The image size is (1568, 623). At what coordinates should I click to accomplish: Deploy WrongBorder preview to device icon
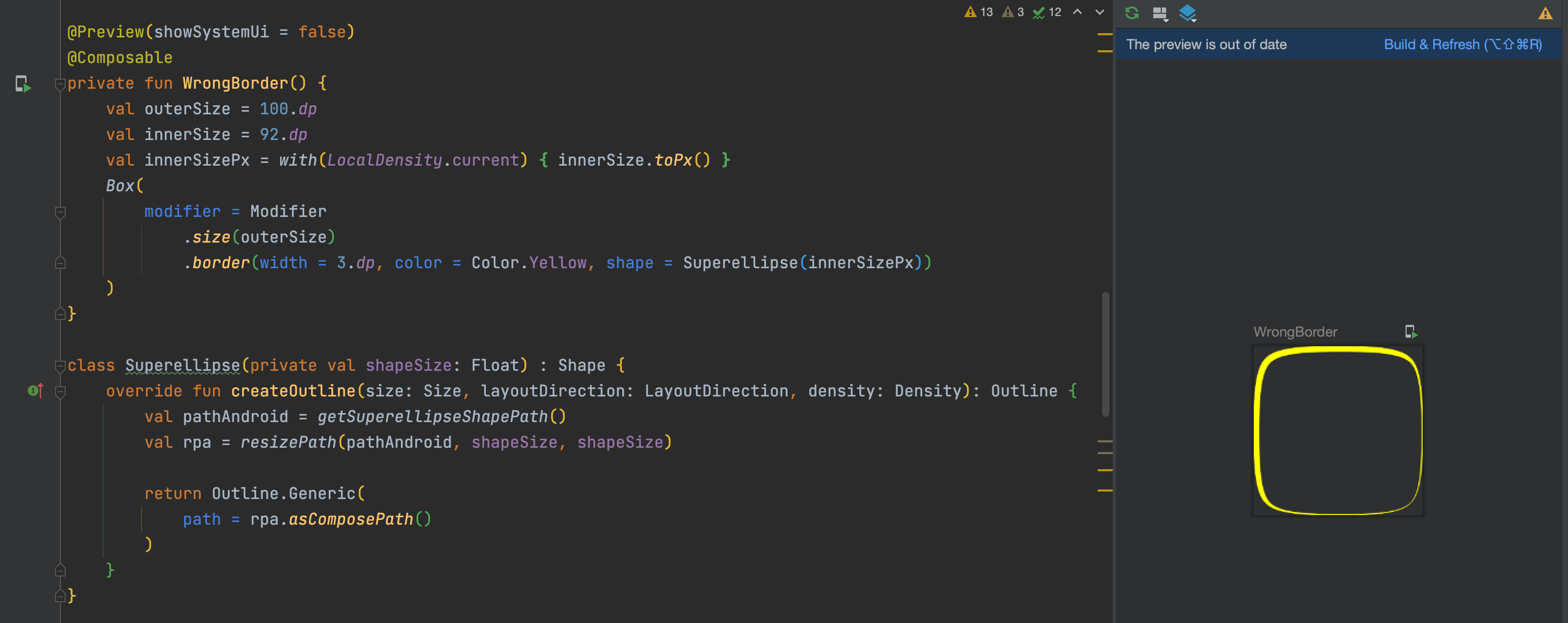(x=1411, y=332)
